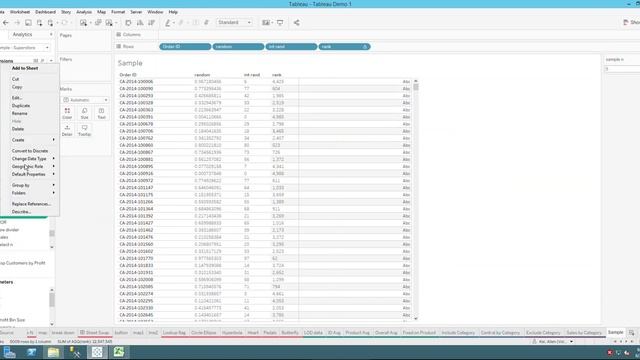
Task: Click the Tableau taskbar icon
Action: [x=97, y=352]
